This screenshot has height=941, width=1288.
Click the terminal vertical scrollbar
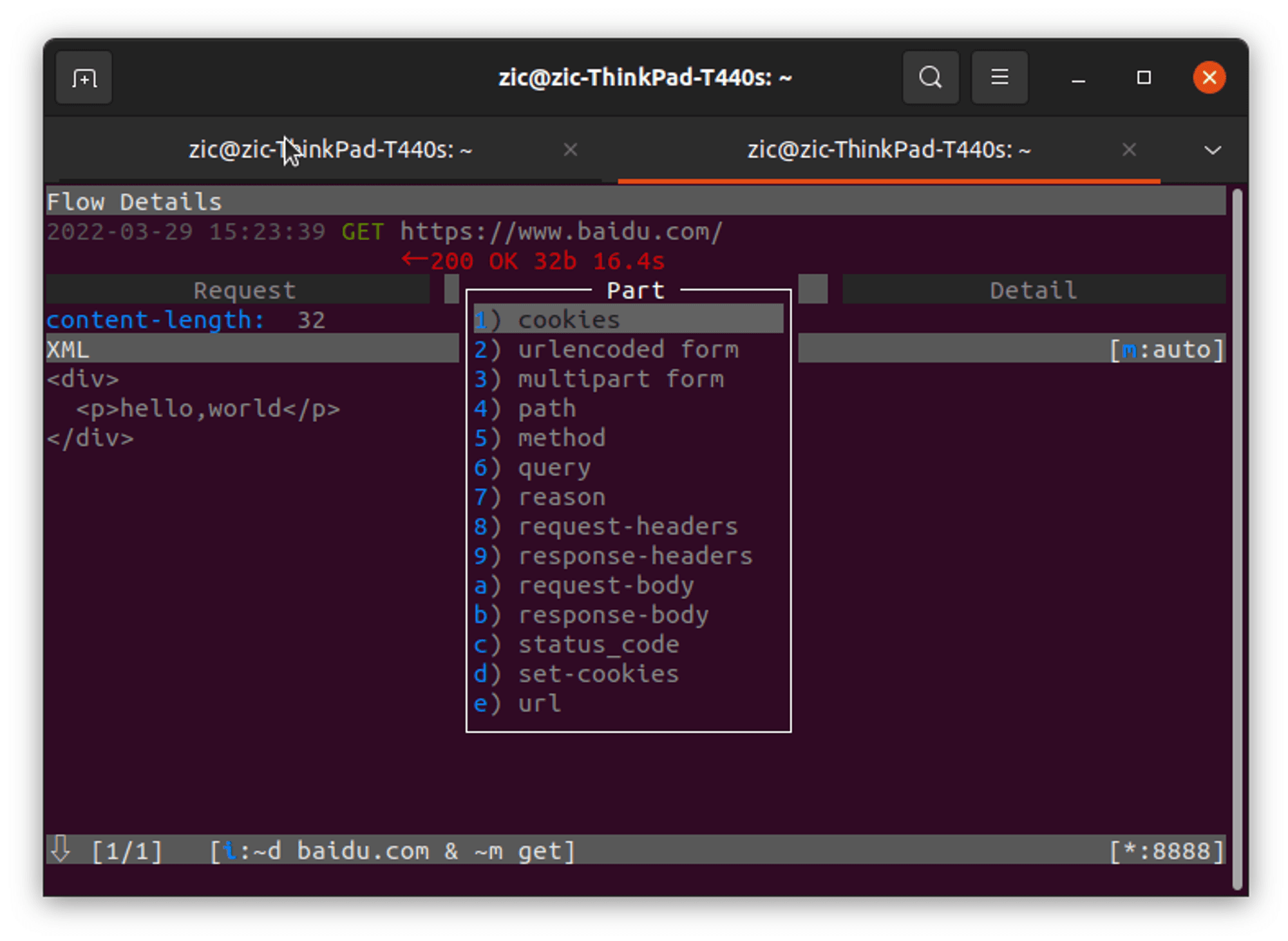(x=1236, y=540)
